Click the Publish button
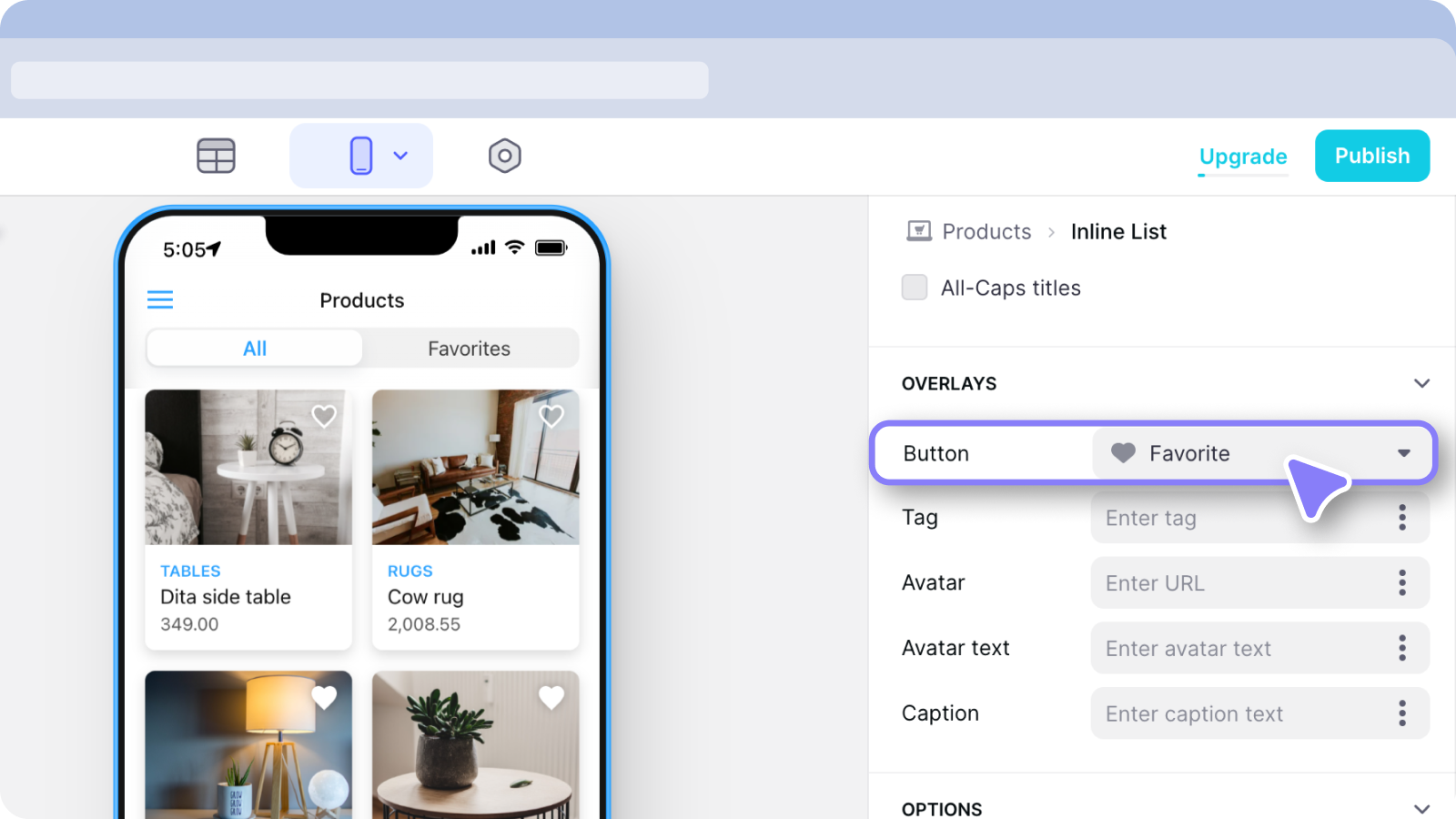 (x=1372, y=156)
